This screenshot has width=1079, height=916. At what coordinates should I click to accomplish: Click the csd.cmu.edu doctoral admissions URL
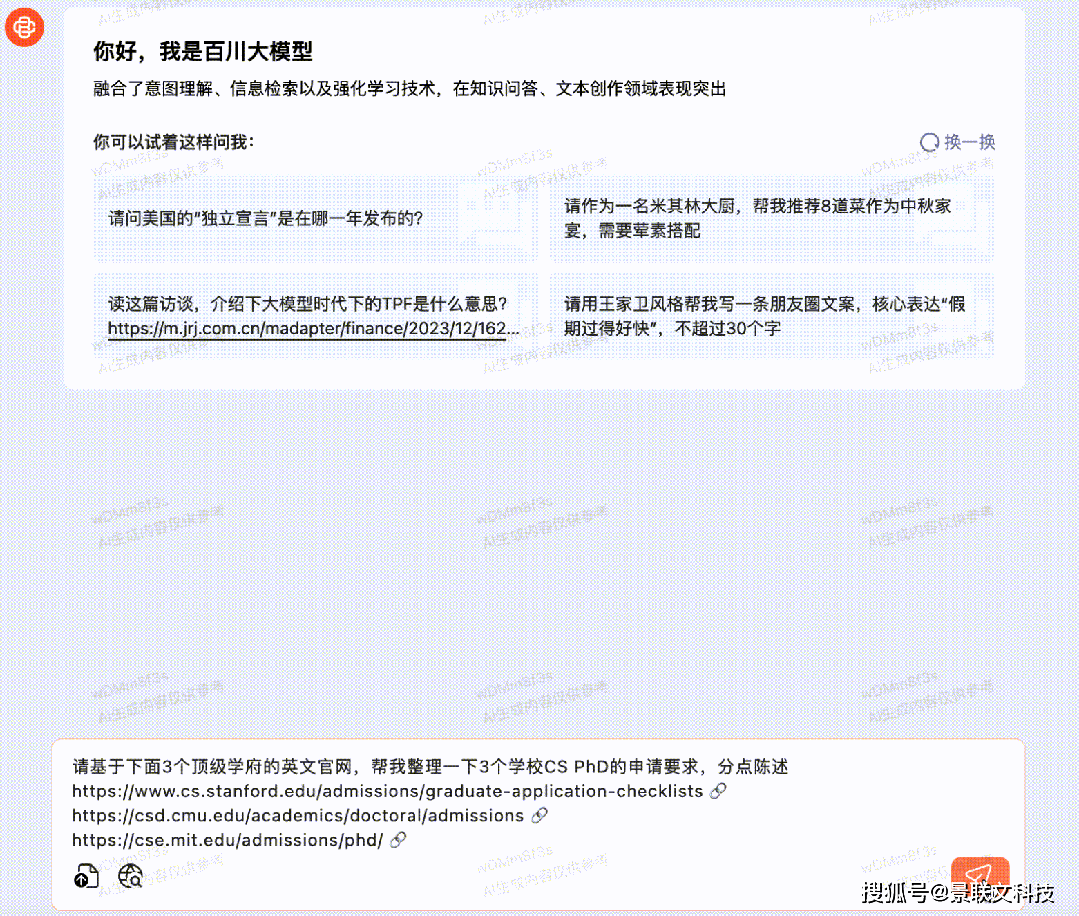pos(297,815)
